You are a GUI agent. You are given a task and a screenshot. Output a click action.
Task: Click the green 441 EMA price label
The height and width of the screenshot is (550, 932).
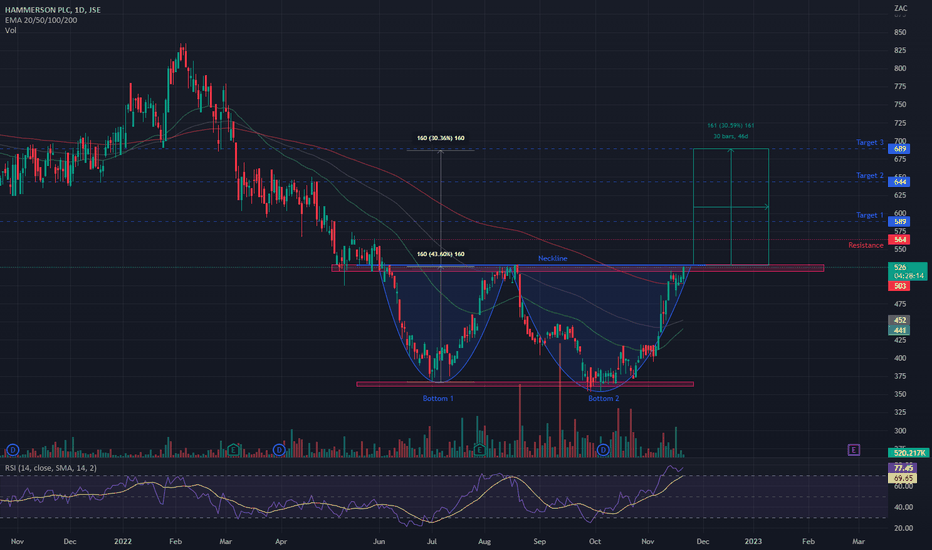click(x=899, y=331)
